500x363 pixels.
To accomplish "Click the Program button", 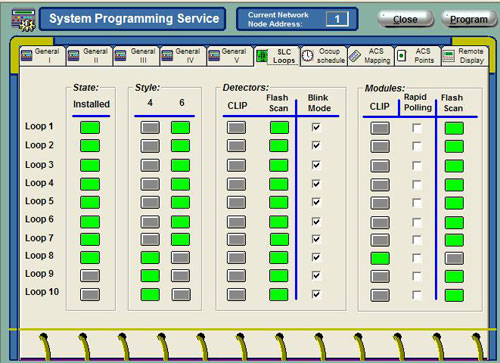I will coord(469,19).
